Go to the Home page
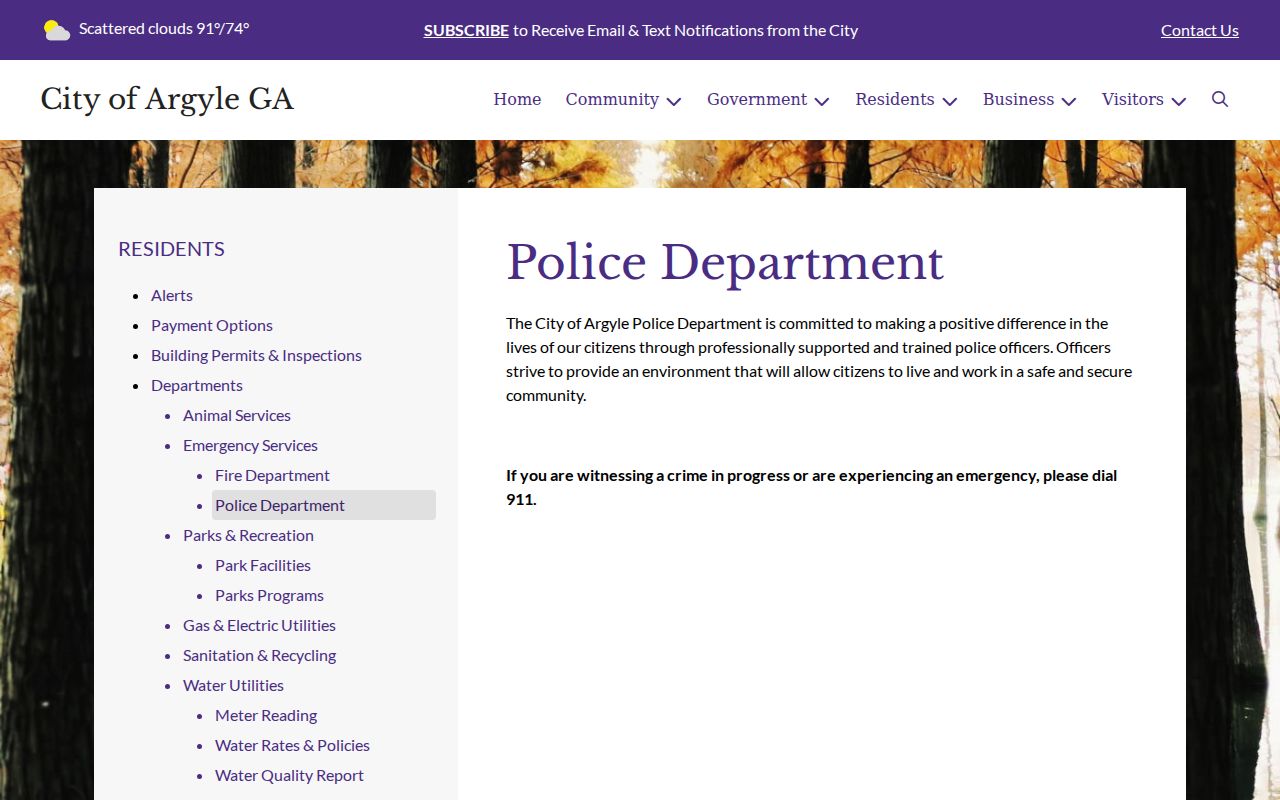This screenshot has height=800, width=1280. click(517, 99)
